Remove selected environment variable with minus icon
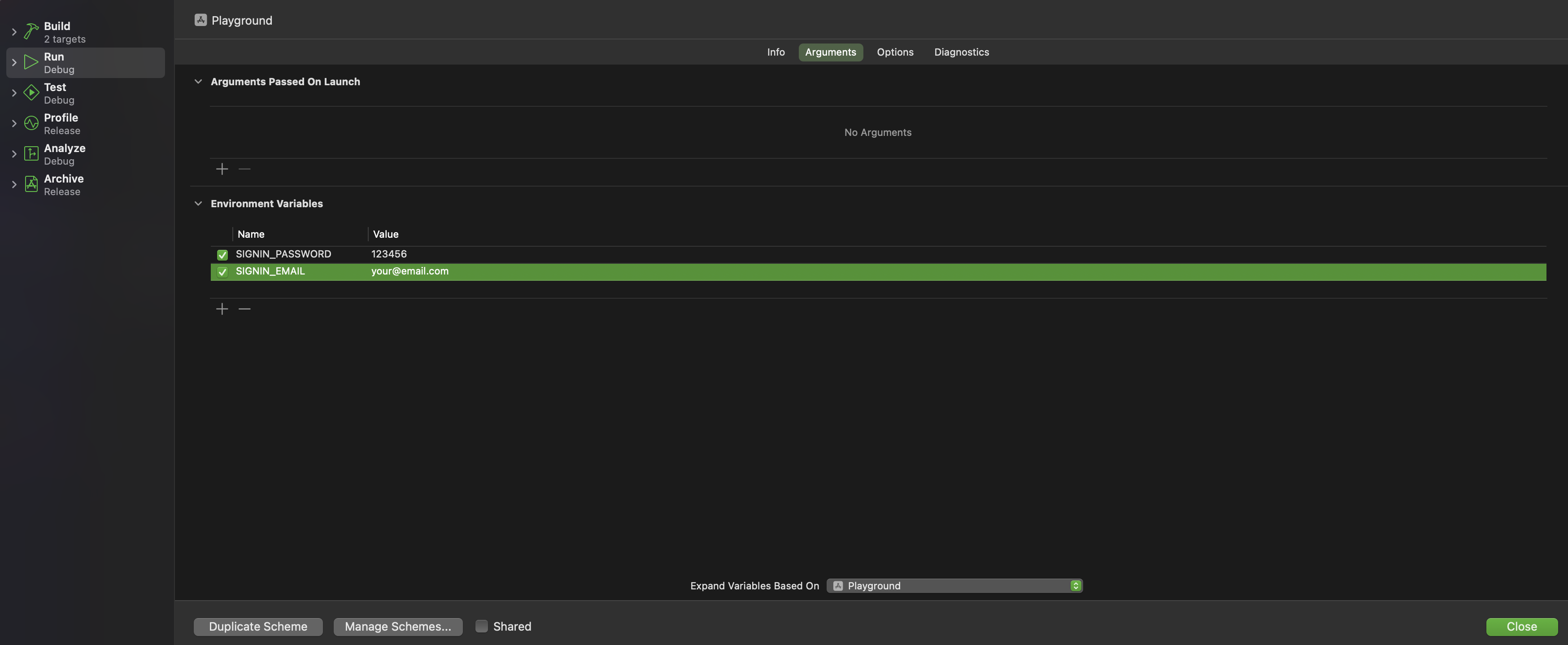 click(x=244, y=309)
